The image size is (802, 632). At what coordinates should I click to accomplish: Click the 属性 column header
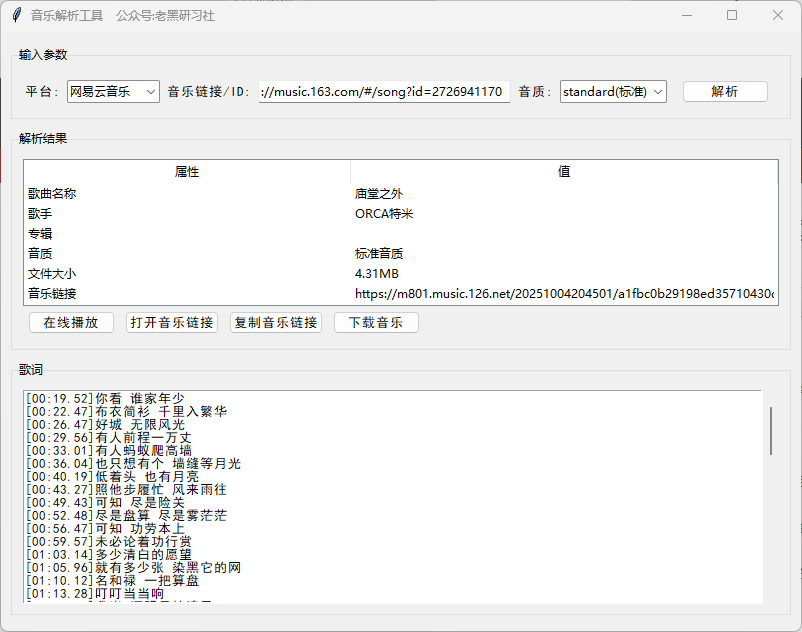click(187, 172)
